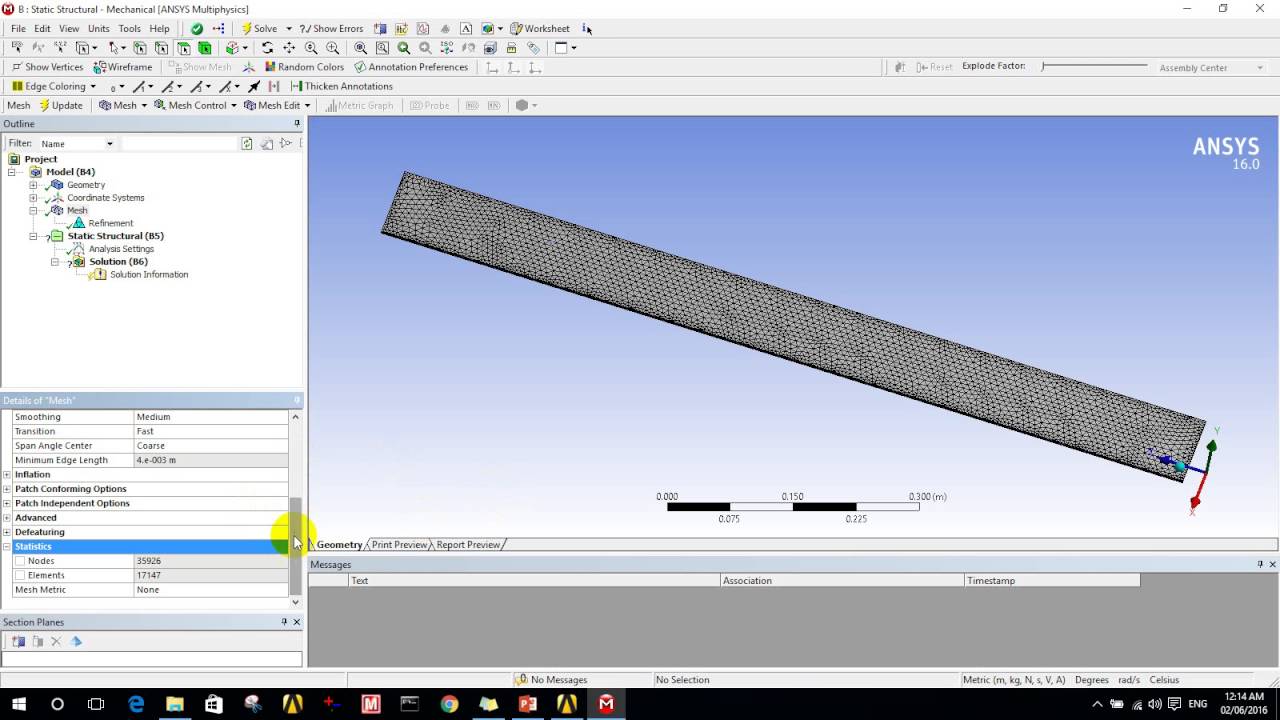Tick the Elements checkbox in Statistics
The height and width of the screenshot is (720, 1280).
coord(19,575)
